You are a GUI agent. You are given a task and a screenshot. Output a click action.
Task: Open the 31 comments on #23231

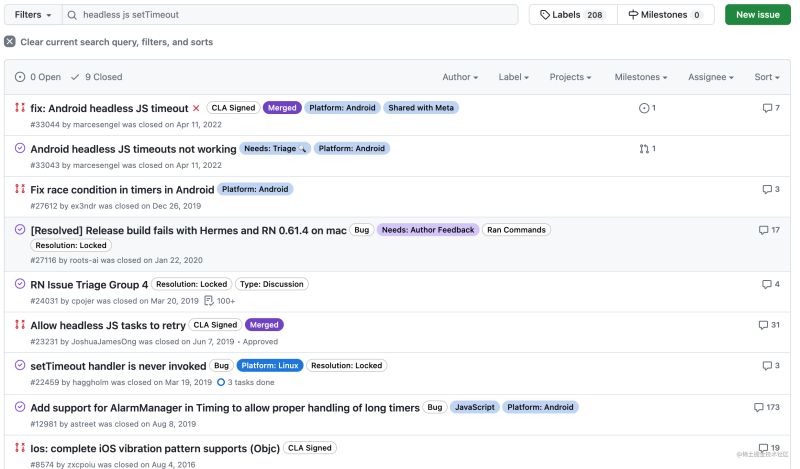(769, 325)
